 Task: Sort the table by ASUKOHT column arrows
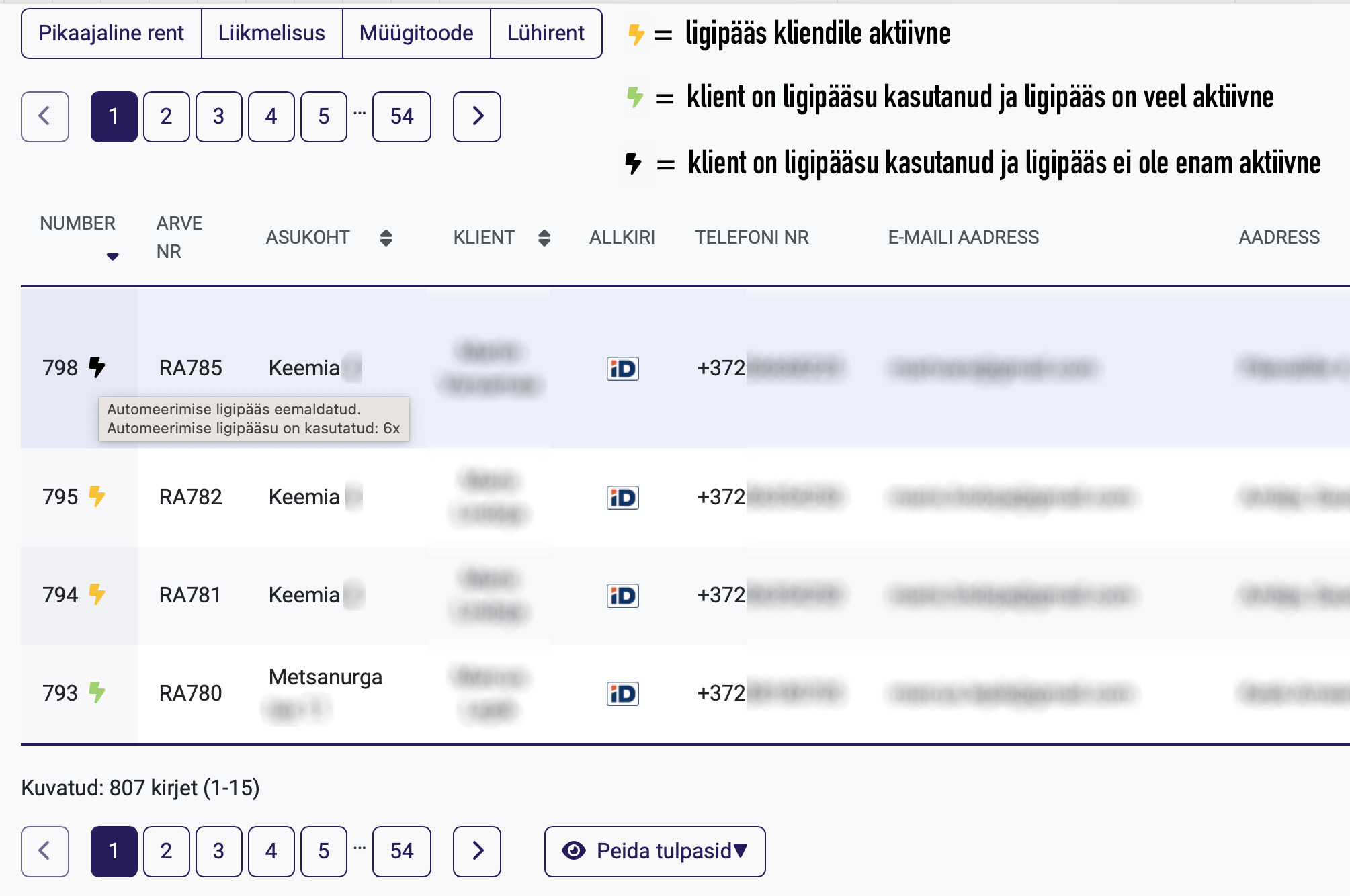tap(386, 238)
